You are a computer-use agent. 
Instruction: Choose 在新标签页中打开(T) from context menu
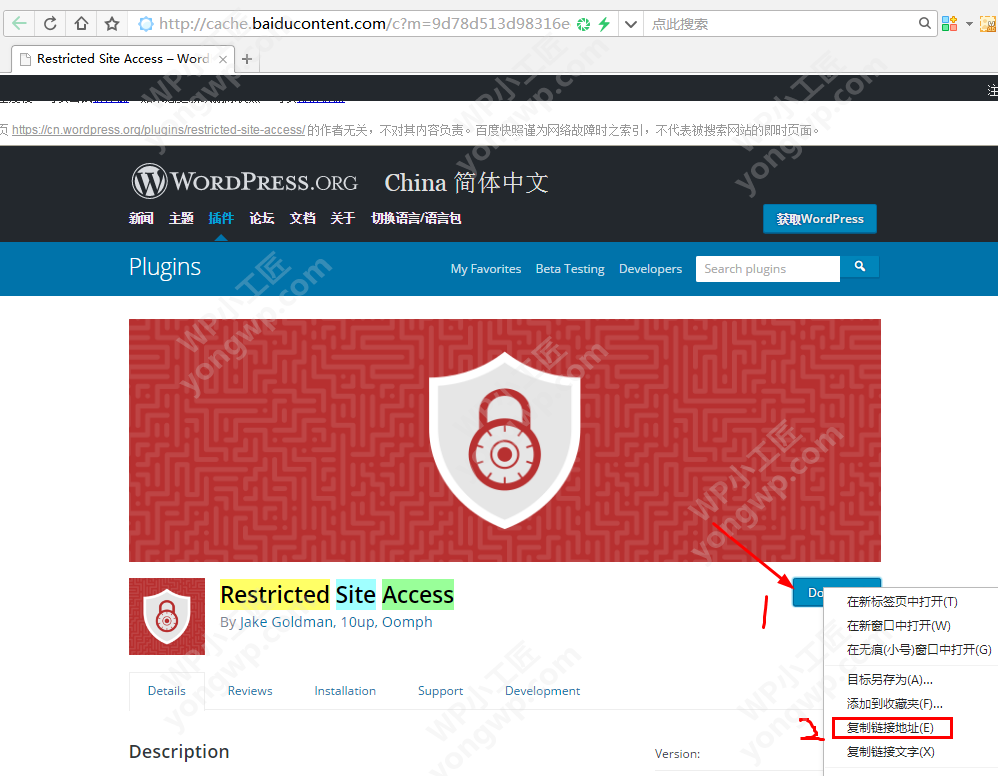pyautogui.click(x=902, y=602)
